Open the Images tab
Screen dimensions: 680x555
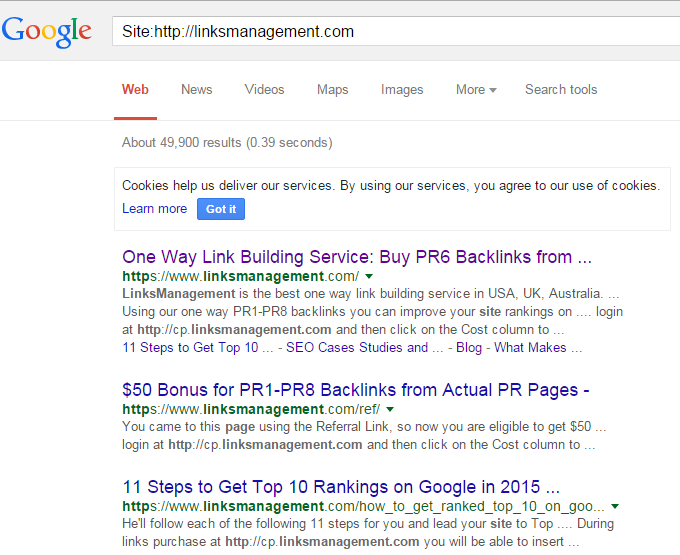(402, 89)
